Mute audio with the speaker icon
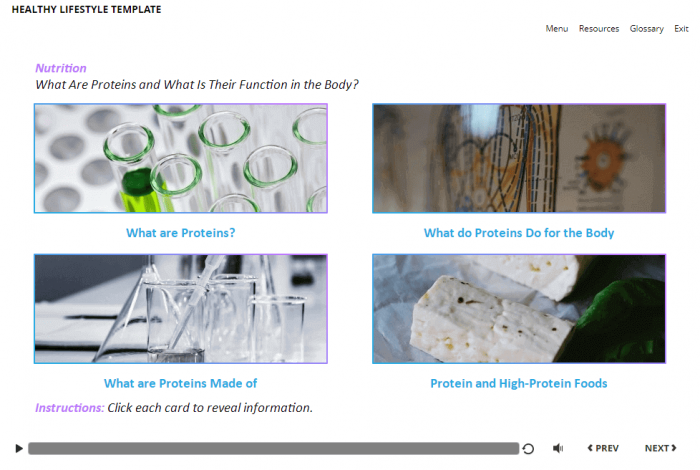 pos(558,448)
